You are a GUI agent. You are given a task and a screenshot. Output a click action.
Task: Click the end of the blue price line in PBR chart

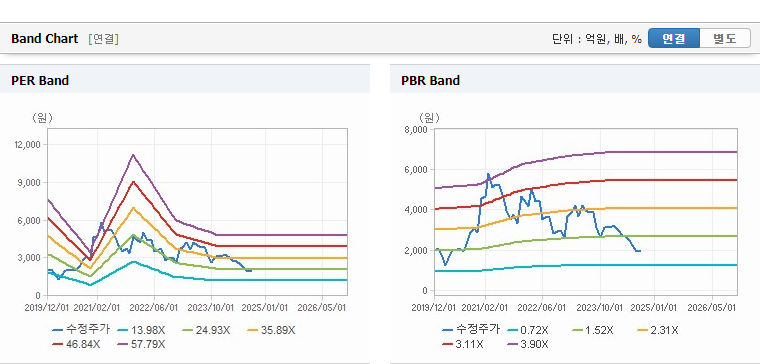point(639,251)
